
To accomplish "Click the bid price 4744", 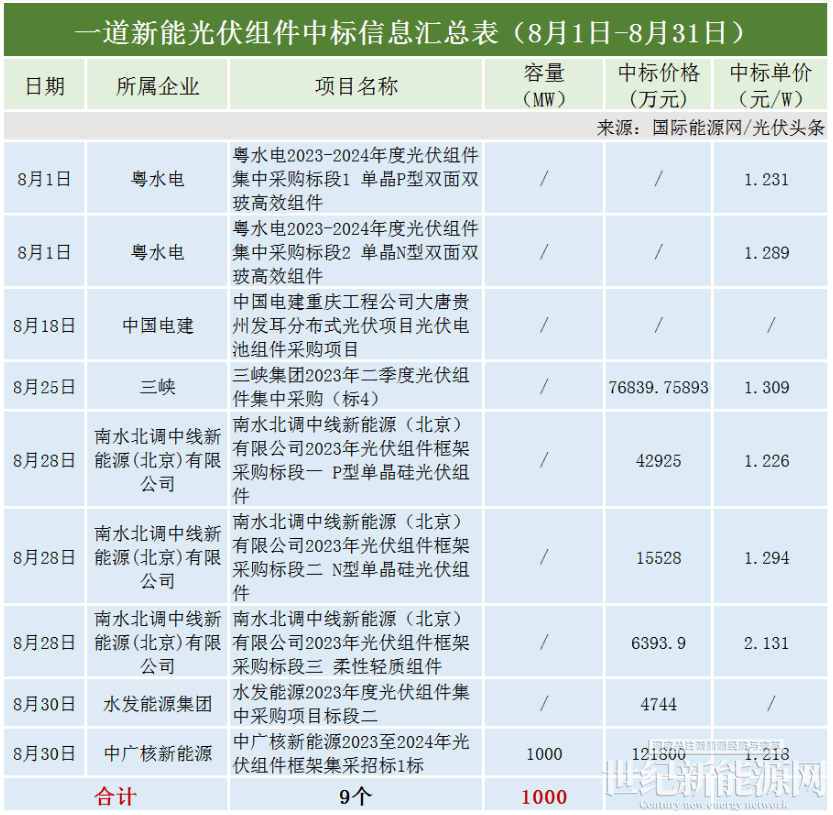I will click(658, 704).
